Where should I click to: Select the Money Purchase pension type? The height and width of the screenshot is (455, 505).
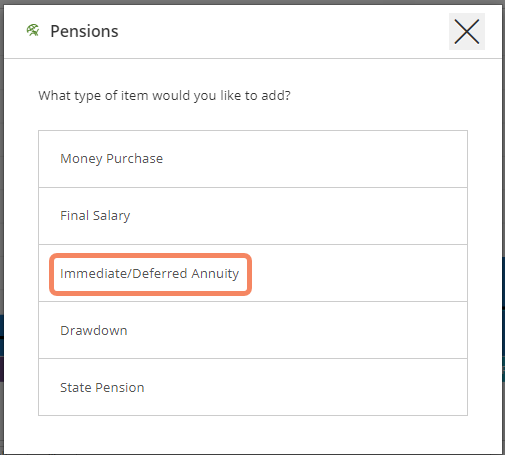click(x=253, y=159)
